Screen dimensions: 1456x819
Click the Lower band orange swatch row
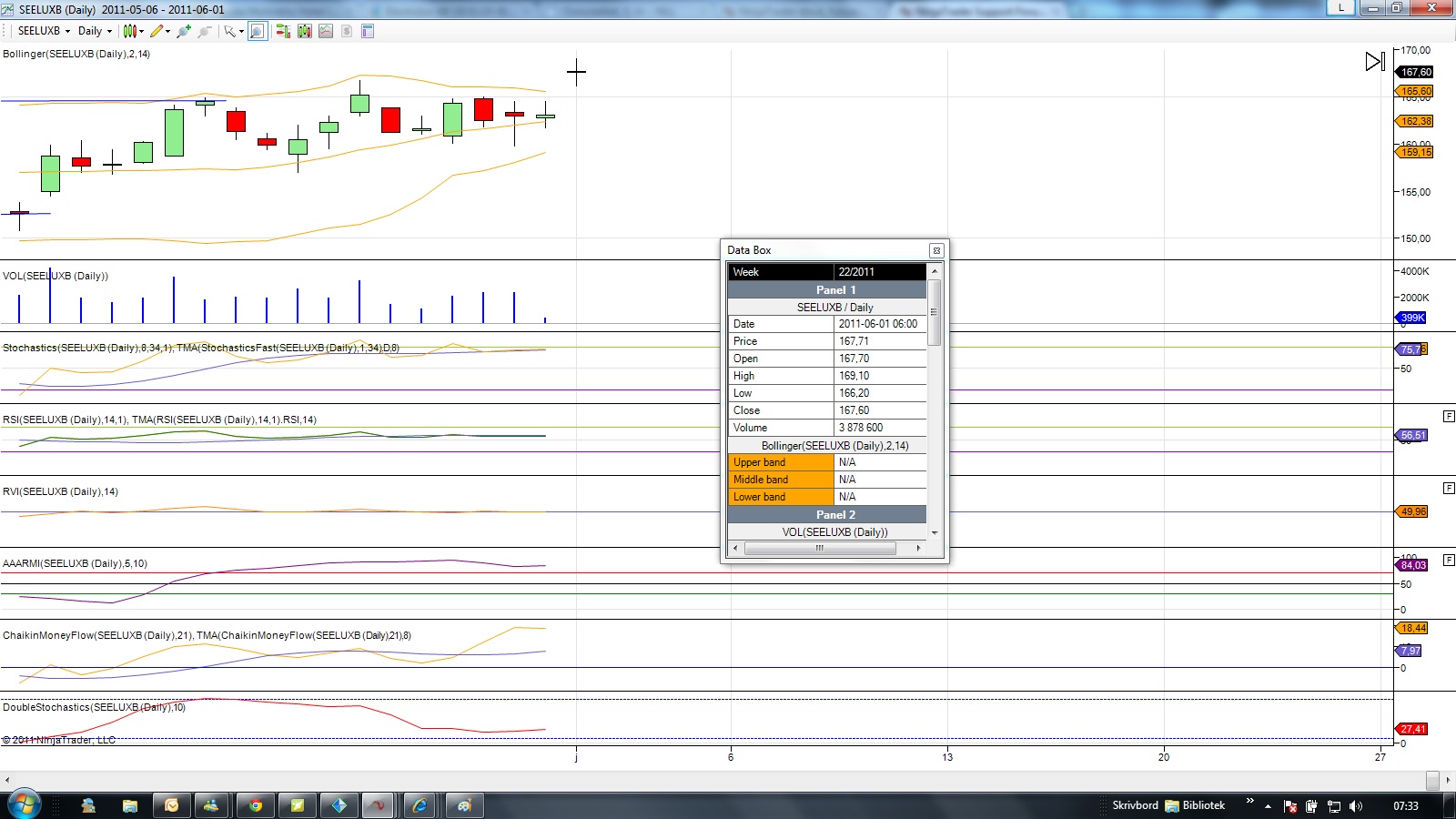pos(781,497)
